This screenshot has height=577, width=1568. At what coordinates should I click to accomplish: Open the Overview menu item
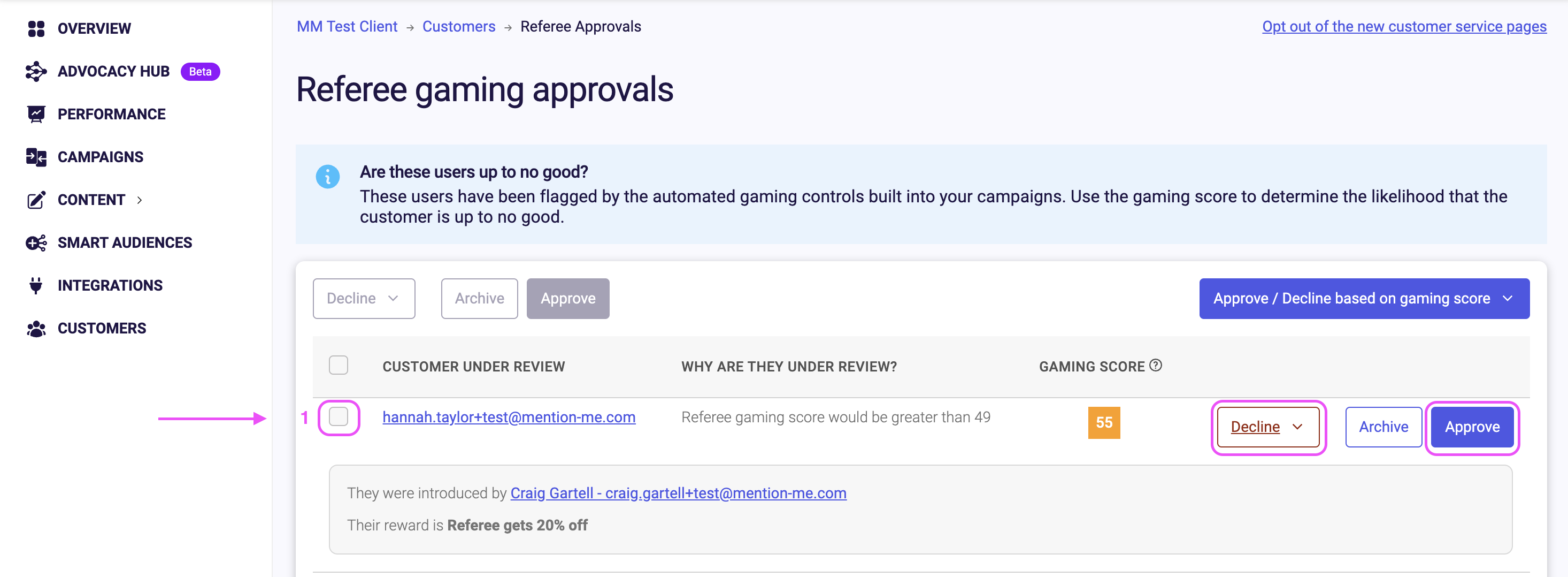[x=94, y=29]
